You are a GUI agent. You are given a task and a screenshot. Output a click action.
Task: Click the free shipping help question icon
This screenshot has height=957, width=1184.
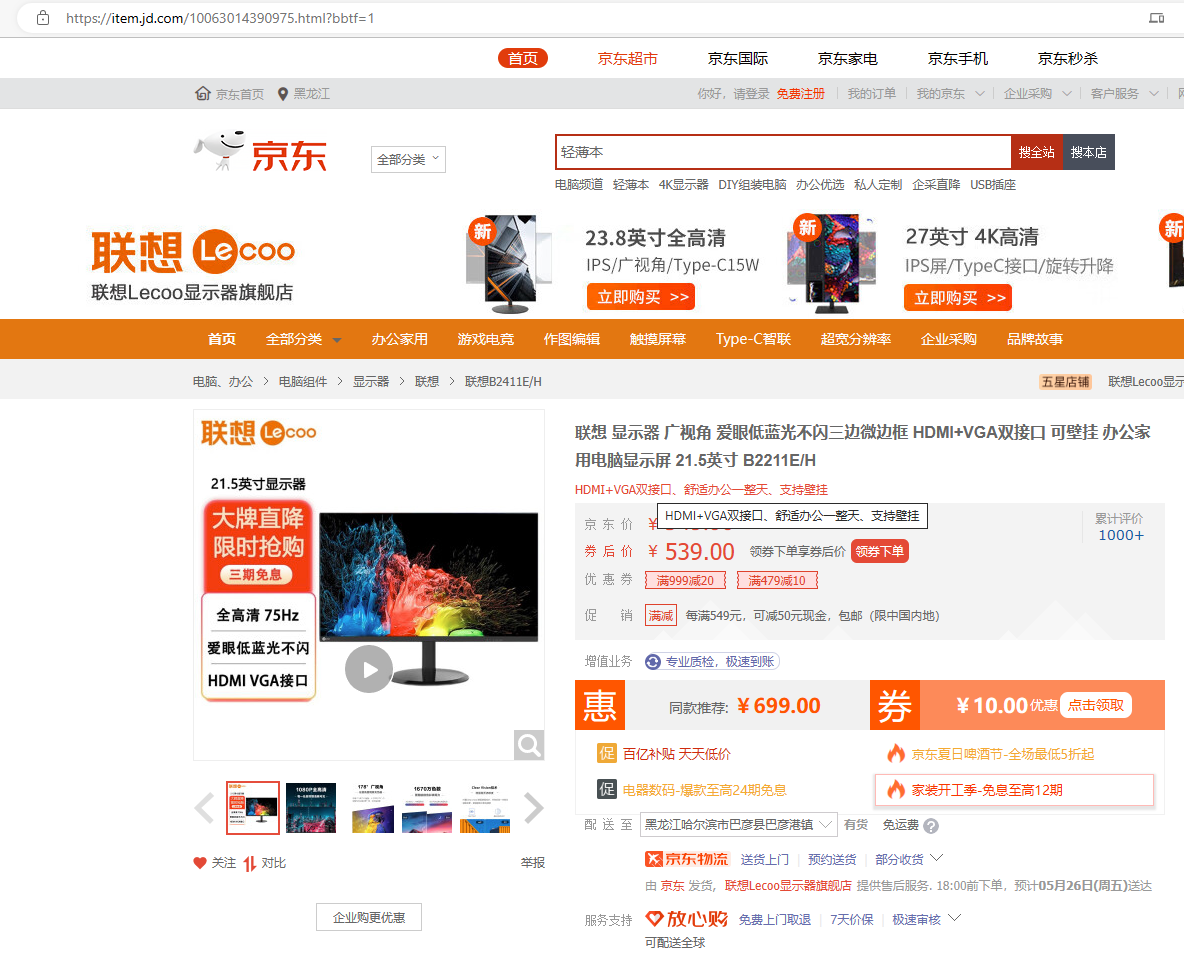[x=931, y=826]
